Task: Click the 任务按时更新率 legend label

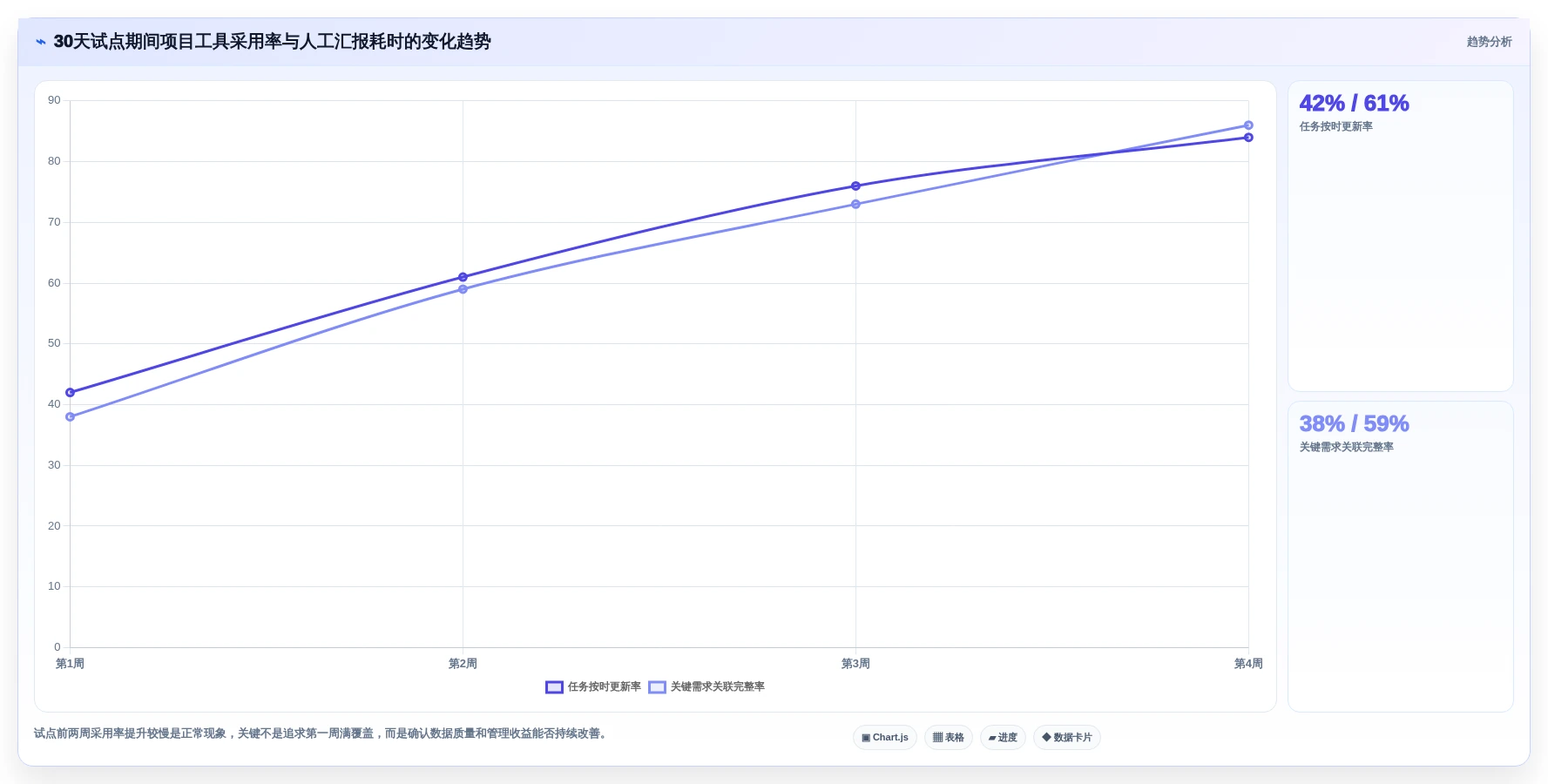Action: (604, 687)
